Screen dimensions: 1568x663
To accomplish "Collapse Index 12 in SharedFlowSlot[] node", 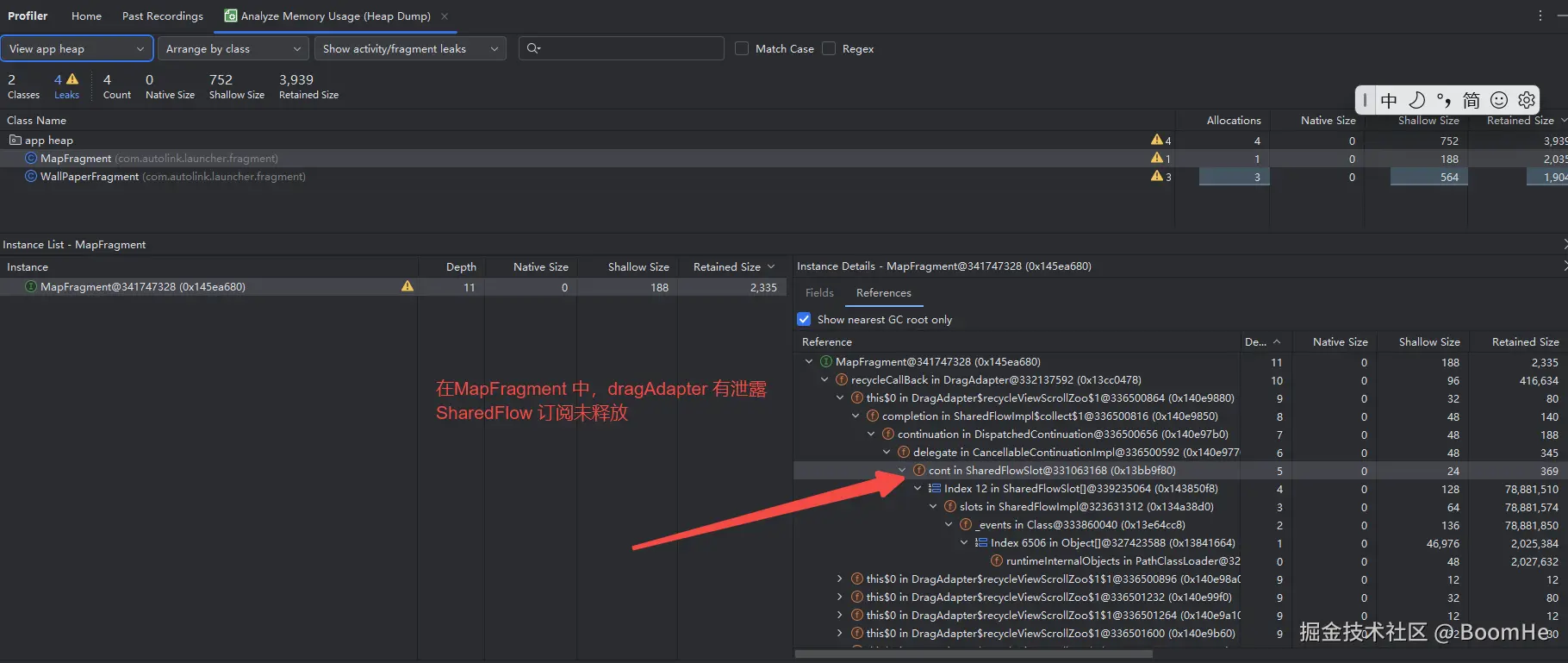I will pyautogui.click(x=918, y=489).
